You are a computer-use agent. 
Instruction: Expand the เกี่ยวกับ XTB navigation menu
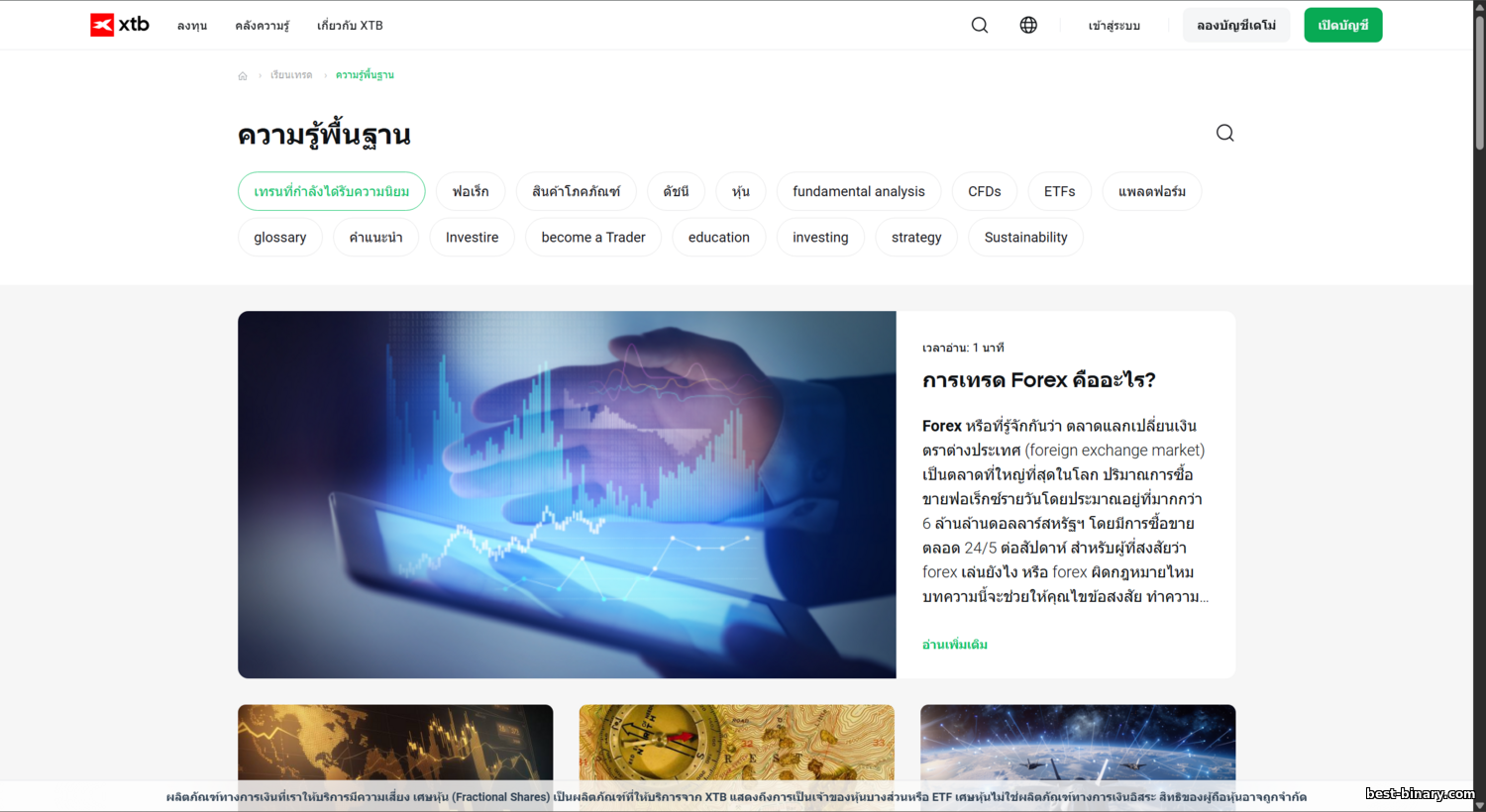[350, 26]
